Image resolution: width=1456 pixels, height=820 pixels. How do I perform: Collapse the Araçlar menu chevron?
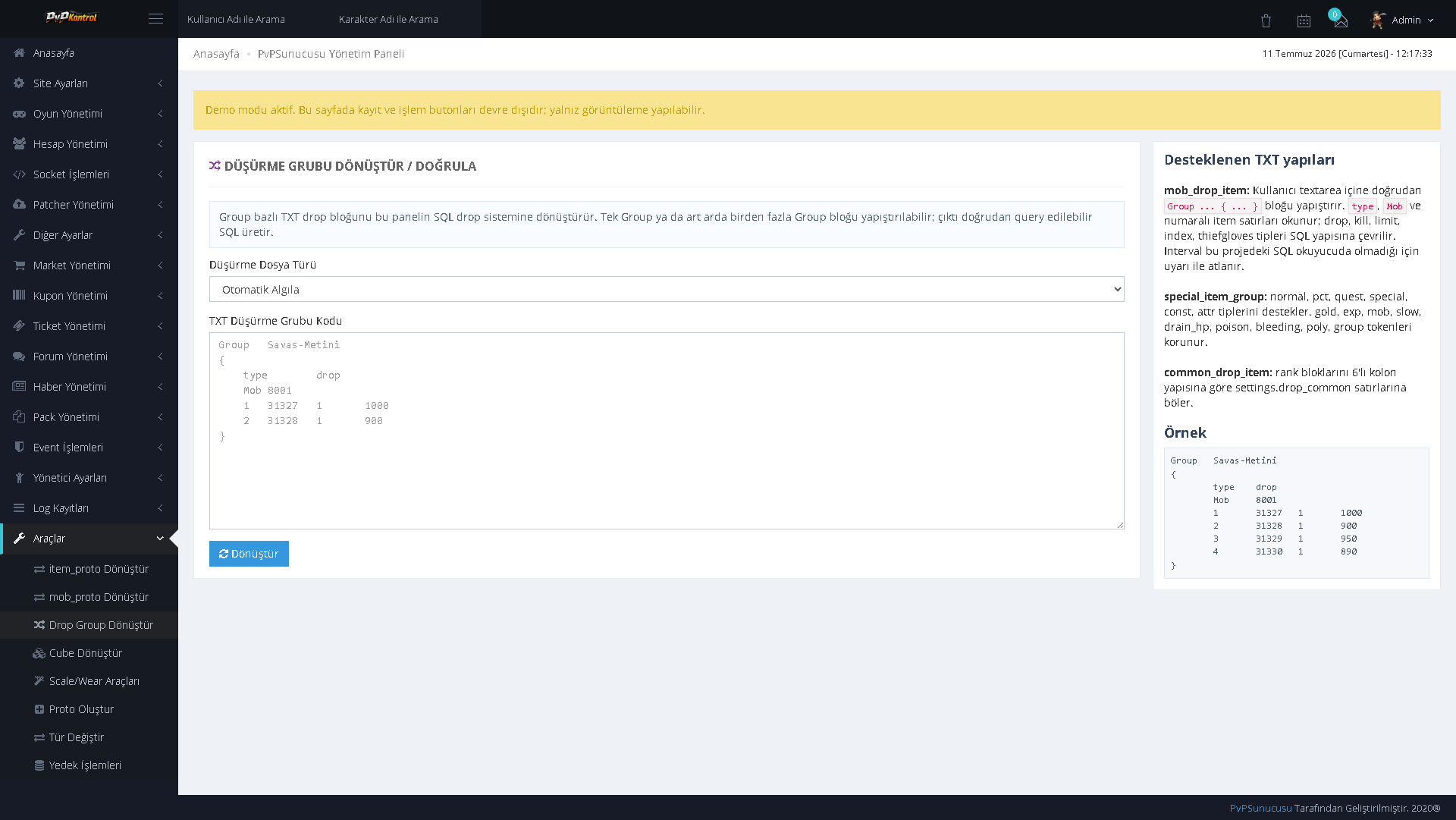click(x=160, y=539)
